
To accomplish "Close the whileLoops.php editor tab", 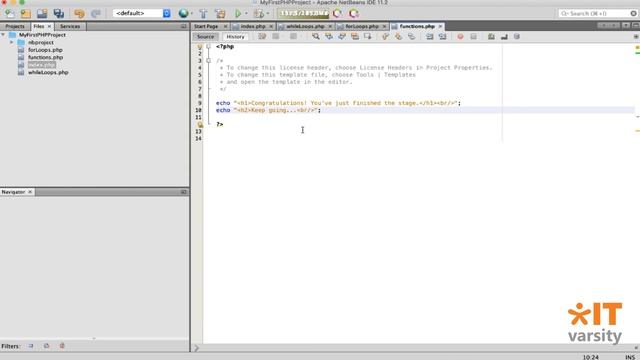I will [x=330, y=26].
